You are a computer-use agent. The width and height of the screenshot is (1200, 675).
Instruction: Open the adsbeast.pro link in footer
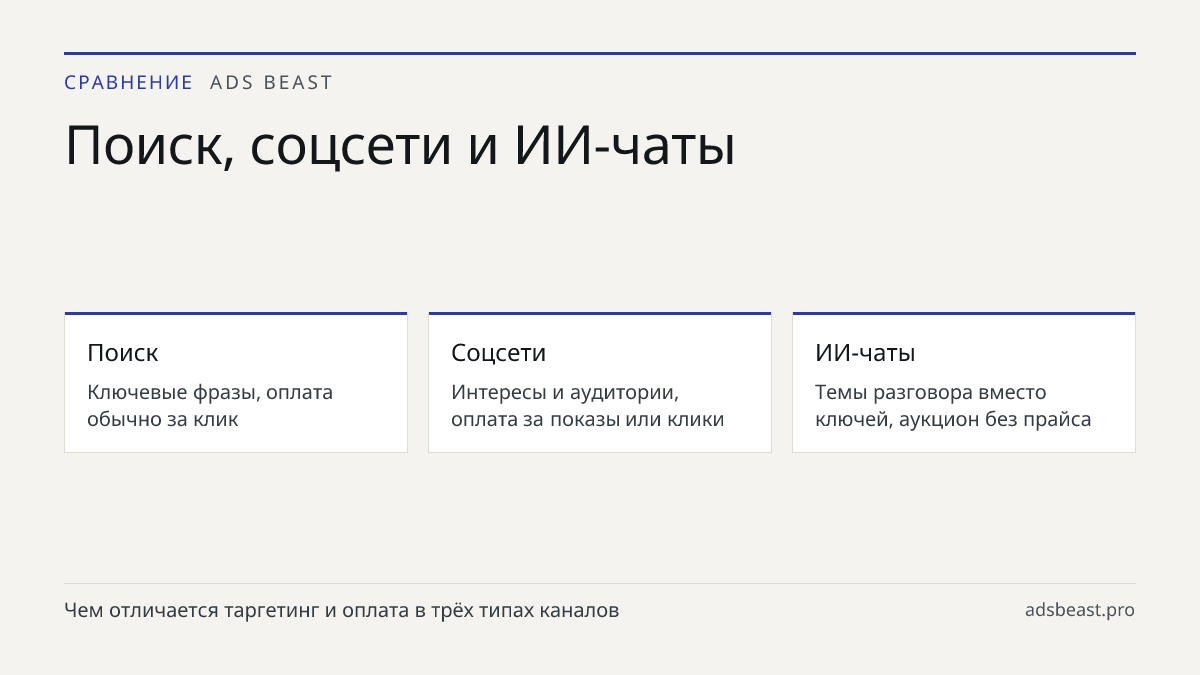coord(1080,610)
